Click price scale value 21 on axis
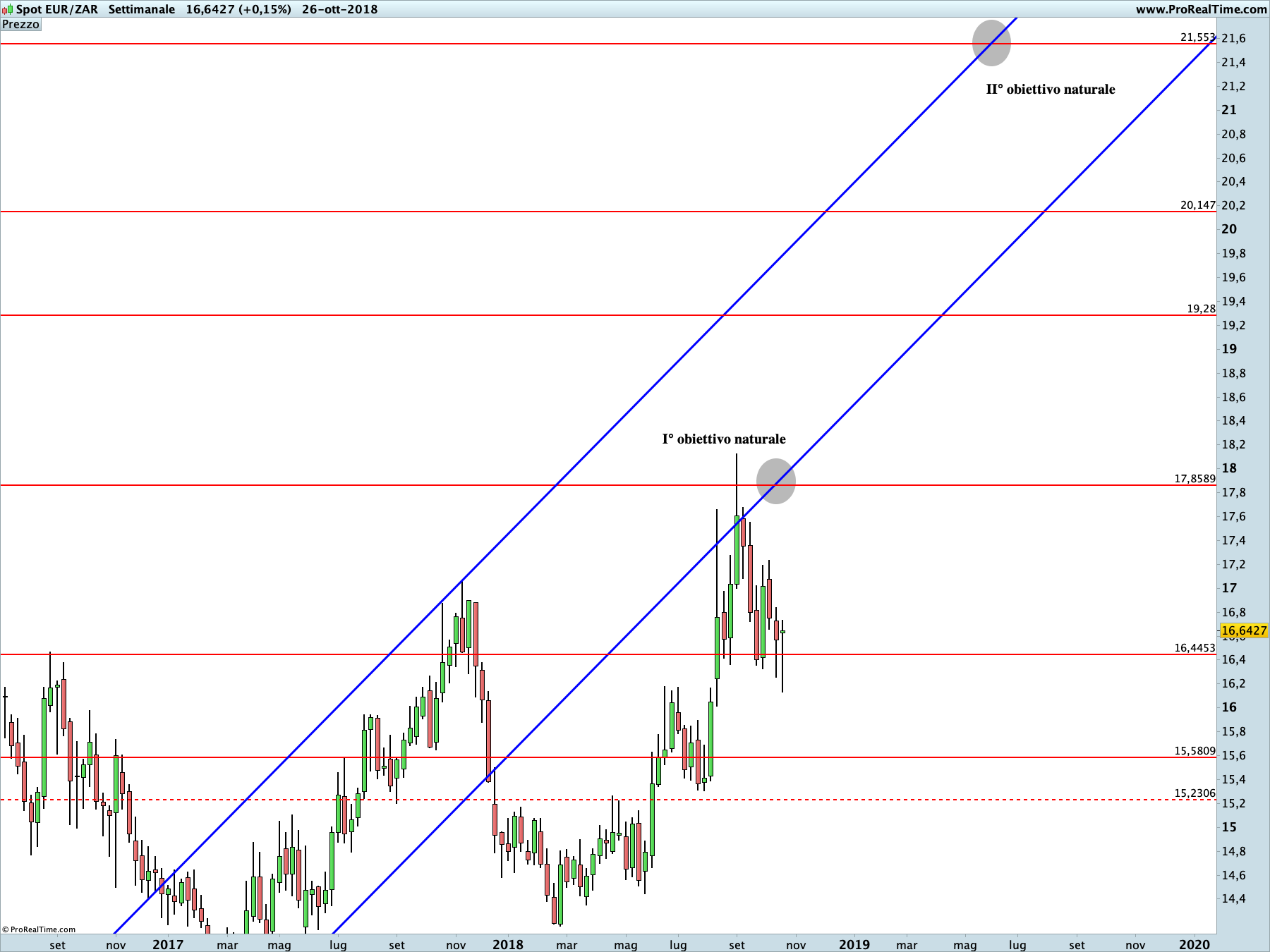This screenshot has width=1270, height=952. [1229, 110]
